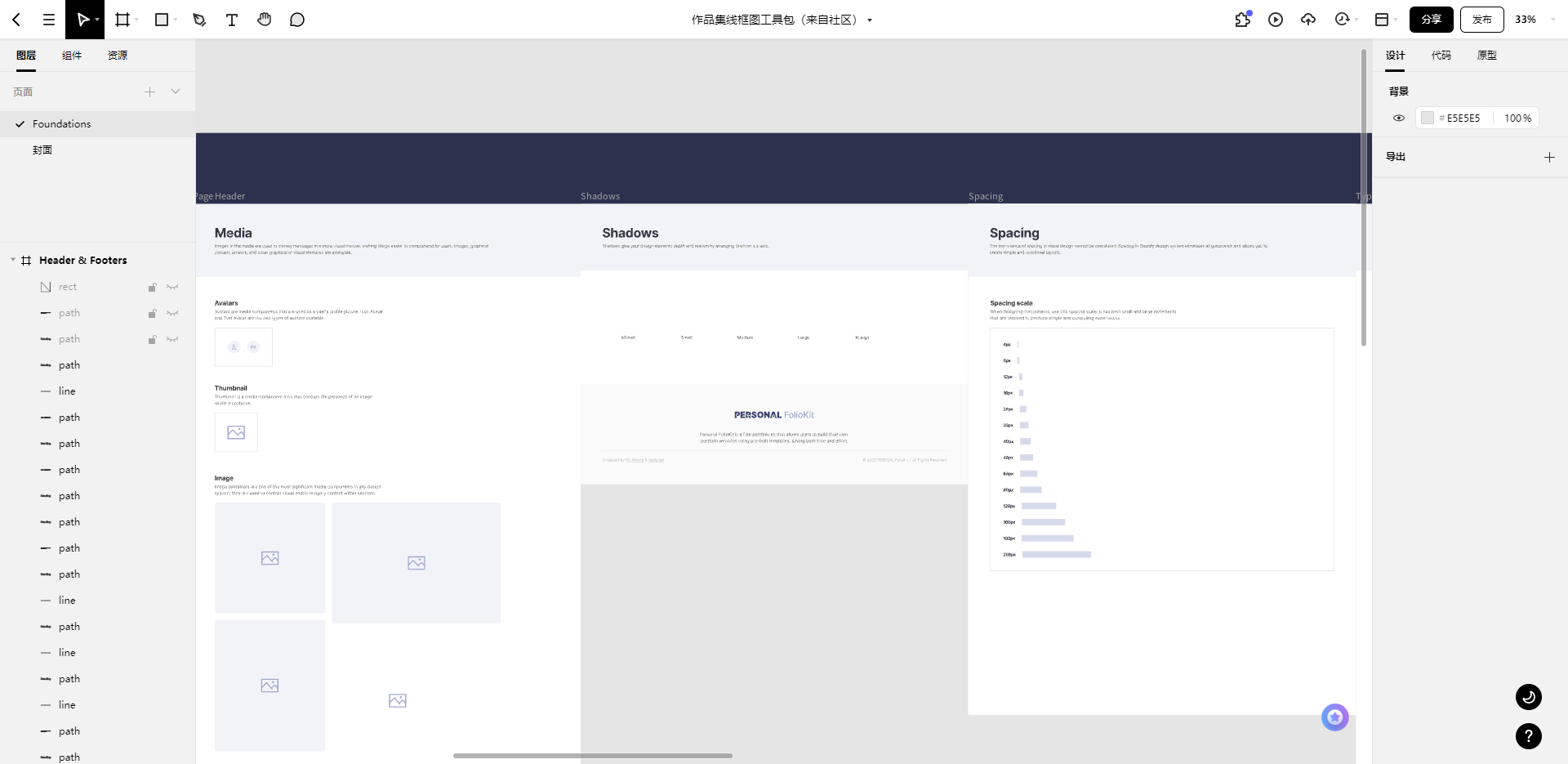
Task: Click the Avatars sample box on canvas
Action: coord(243,347)
